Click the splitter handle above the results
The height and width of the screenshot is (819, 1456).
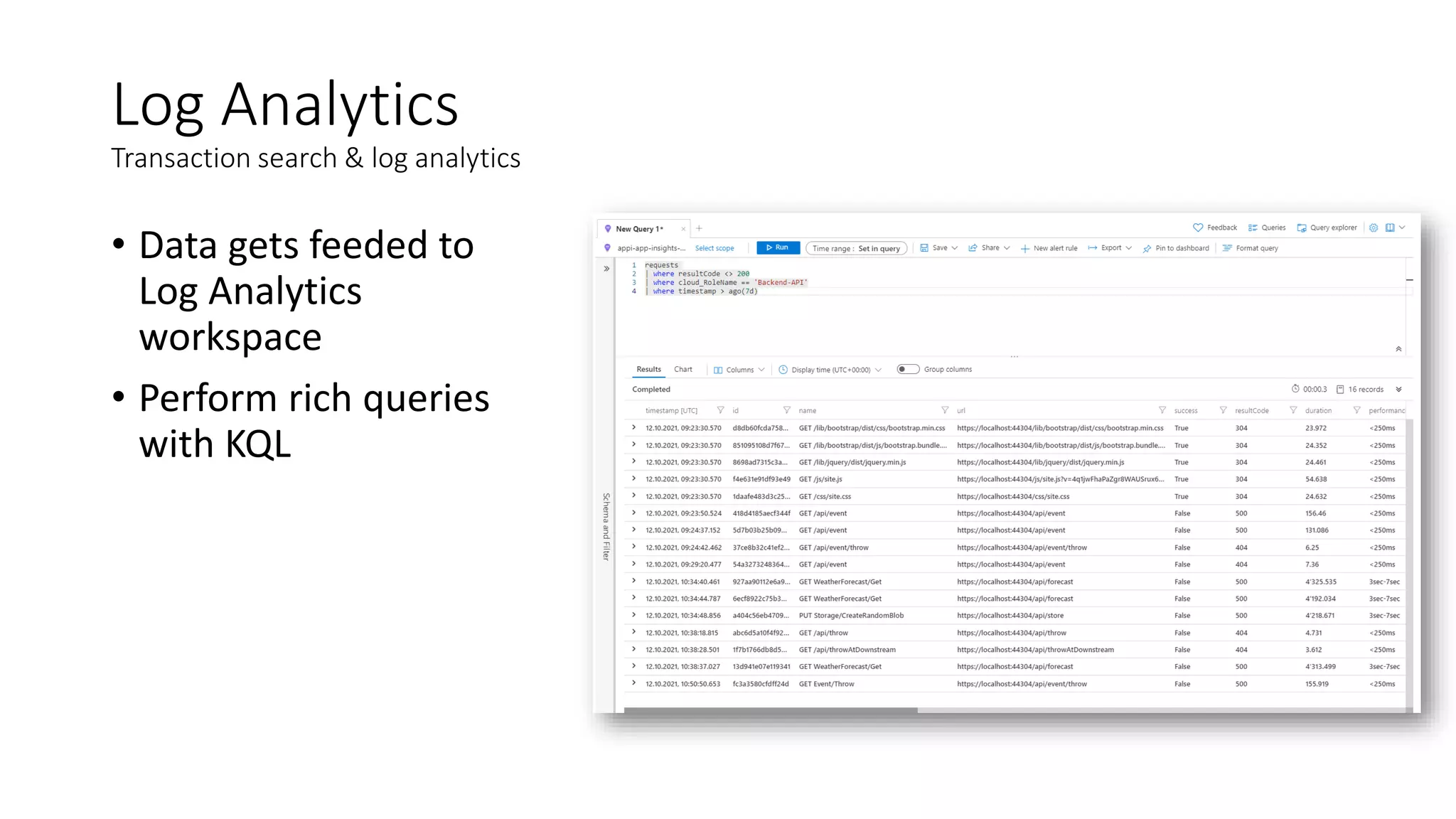click(x=1015, y=356)
